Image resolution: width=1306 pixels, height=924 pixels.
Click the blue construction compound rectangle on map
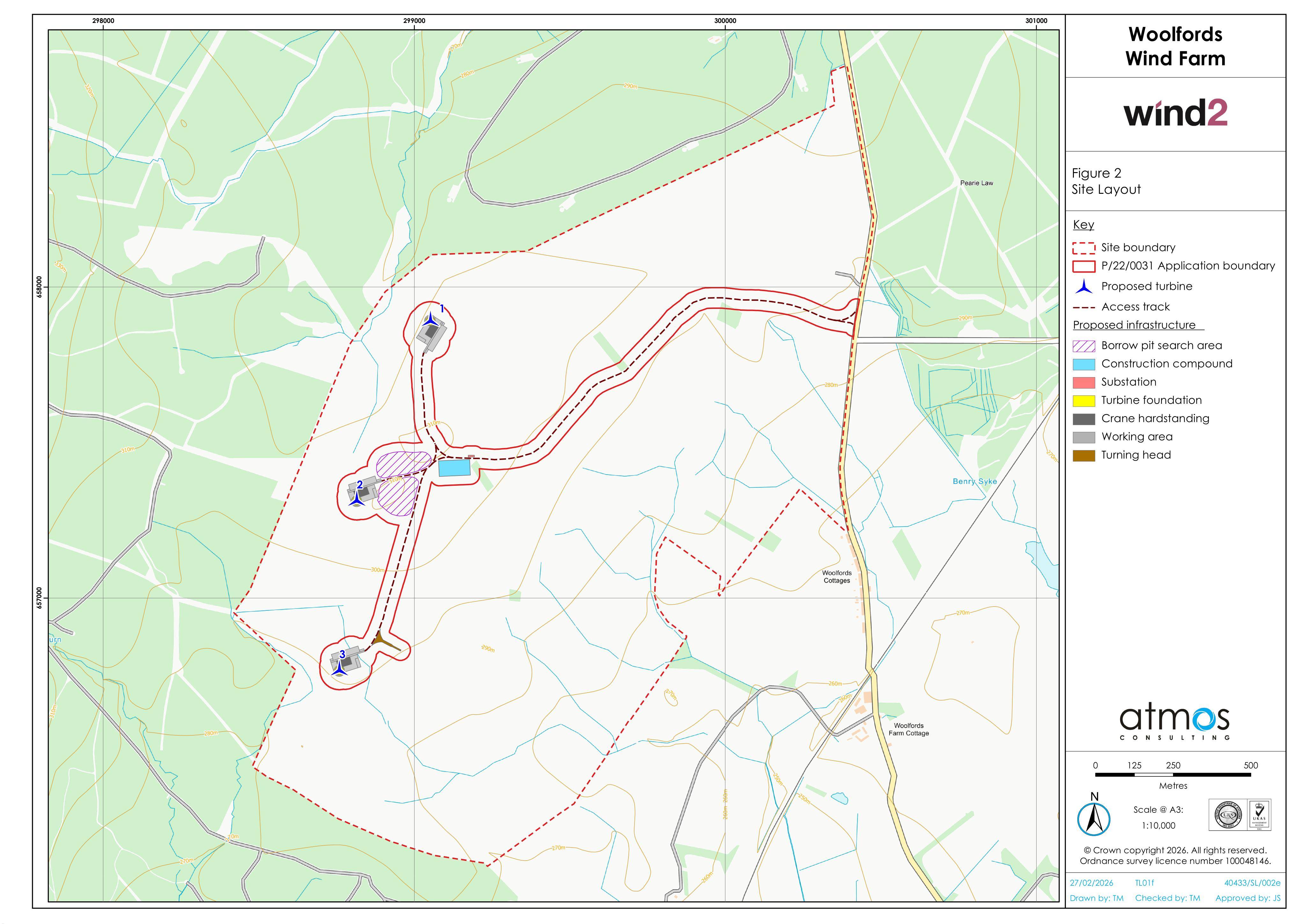[454, 468]
